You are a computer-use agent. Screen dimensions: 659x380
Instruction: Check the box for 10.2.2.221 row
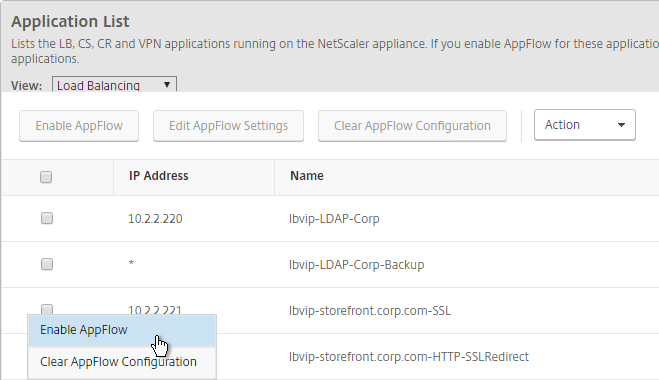click(47, 309)
